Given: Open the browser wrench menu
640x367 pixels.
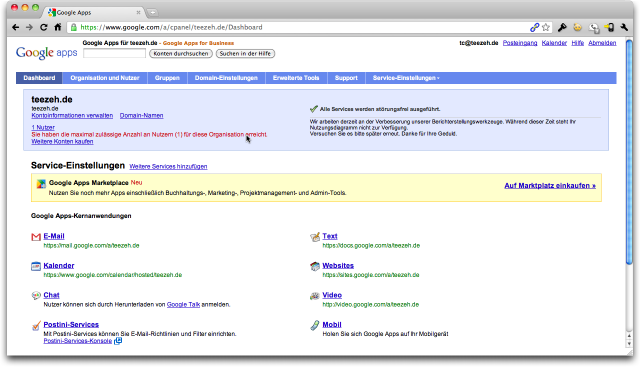Looking at the screenshot, I should [x=624, y=27].
